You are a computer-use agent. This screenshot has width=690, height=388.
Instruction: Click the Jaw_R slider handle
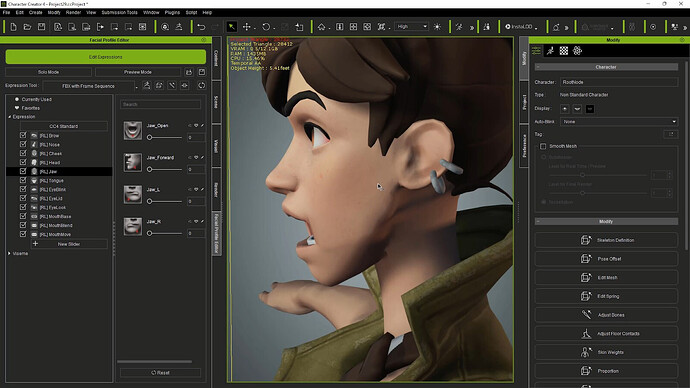[x=150, y=233]
